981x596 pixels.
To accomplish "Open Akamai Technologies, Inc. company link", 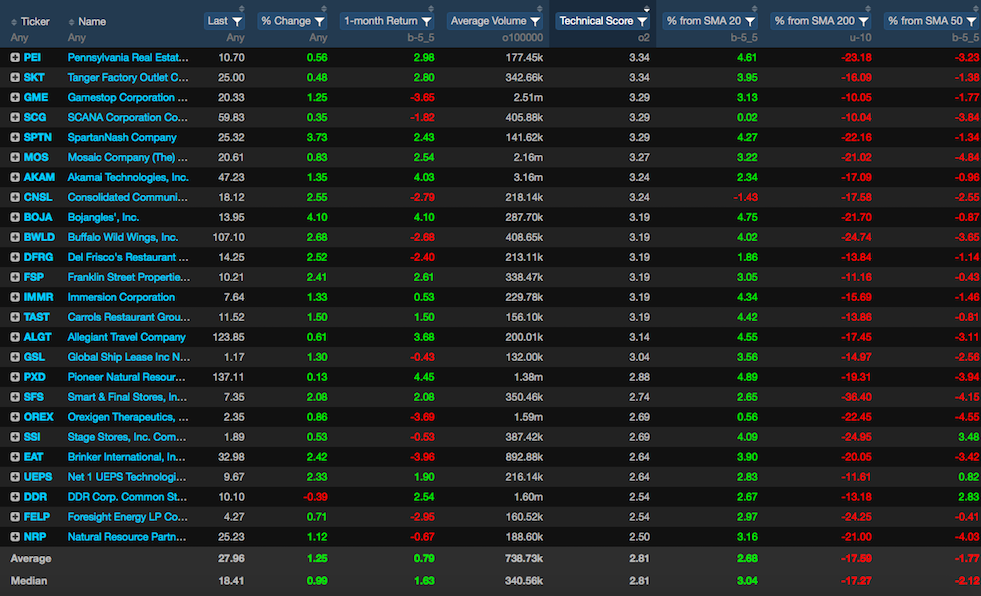I will (128, 178).
